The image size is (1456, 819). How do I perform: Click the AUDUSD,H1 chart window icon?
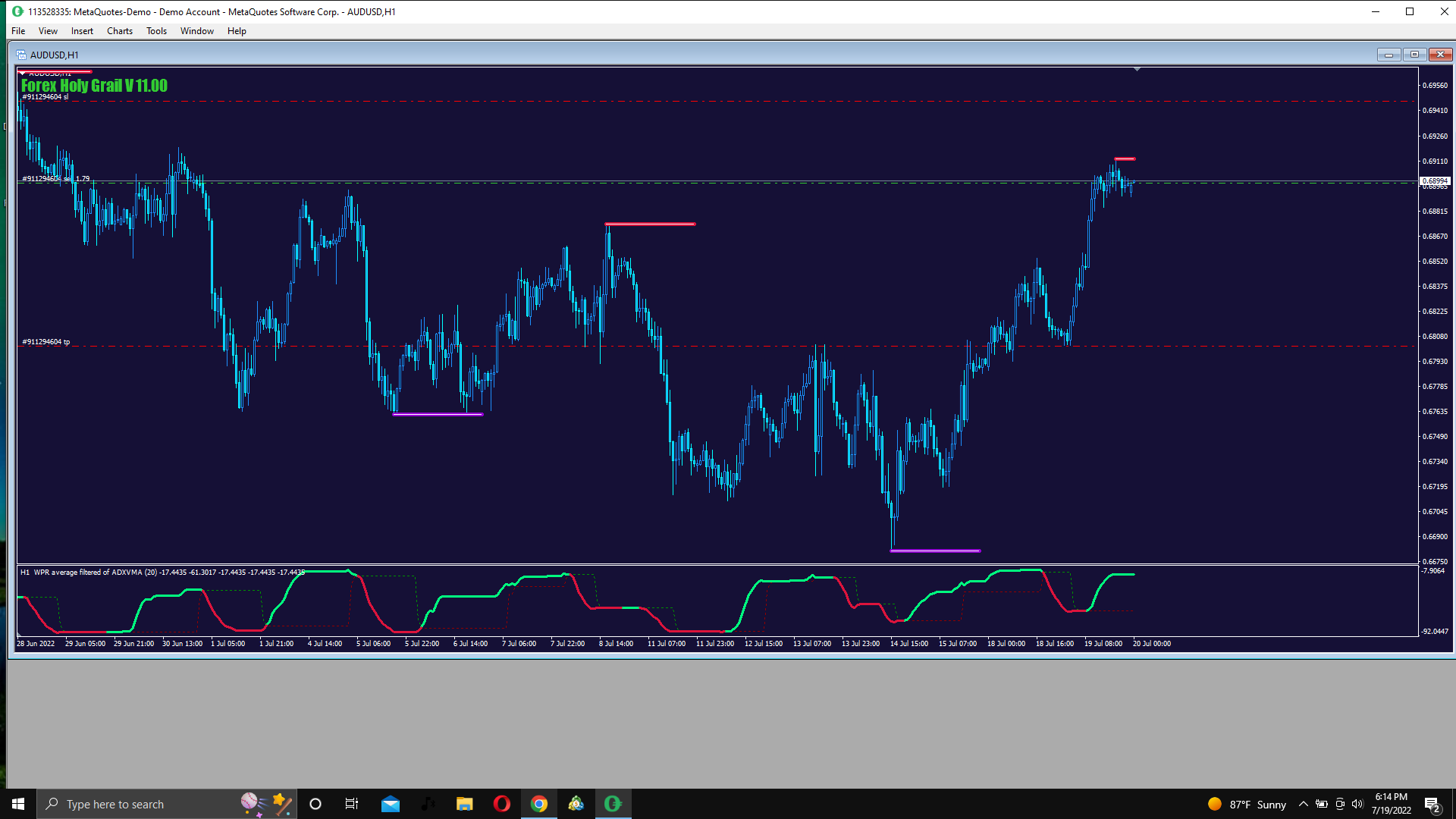click(x=21, y=55)
